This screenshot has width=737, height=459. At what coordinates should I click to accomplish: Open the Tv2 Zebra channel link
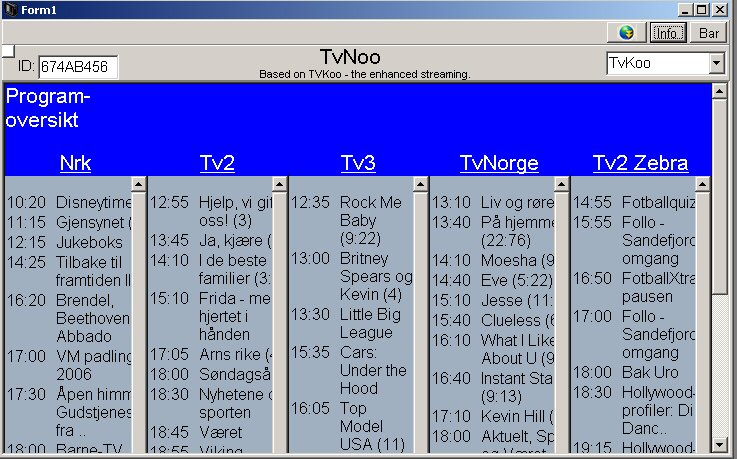point(640,163)
